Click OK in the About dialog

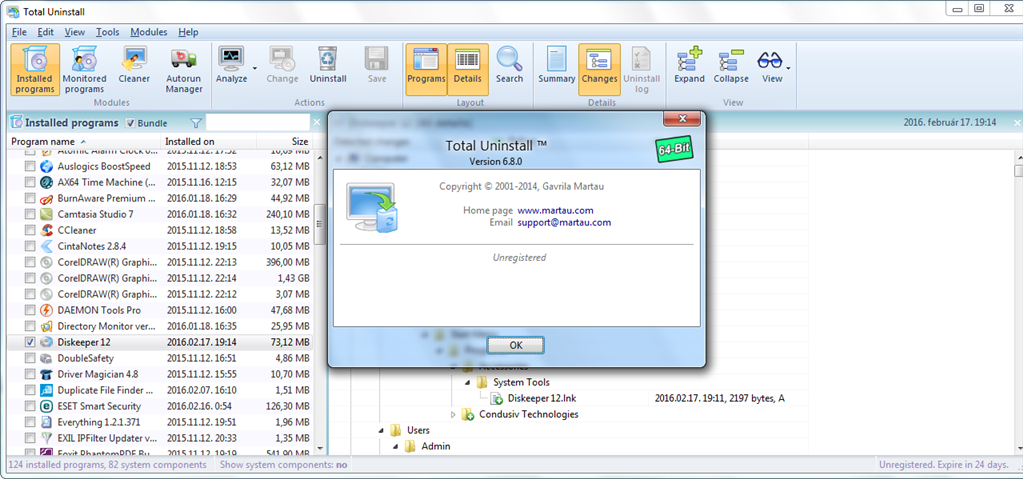tap(515, 345)
